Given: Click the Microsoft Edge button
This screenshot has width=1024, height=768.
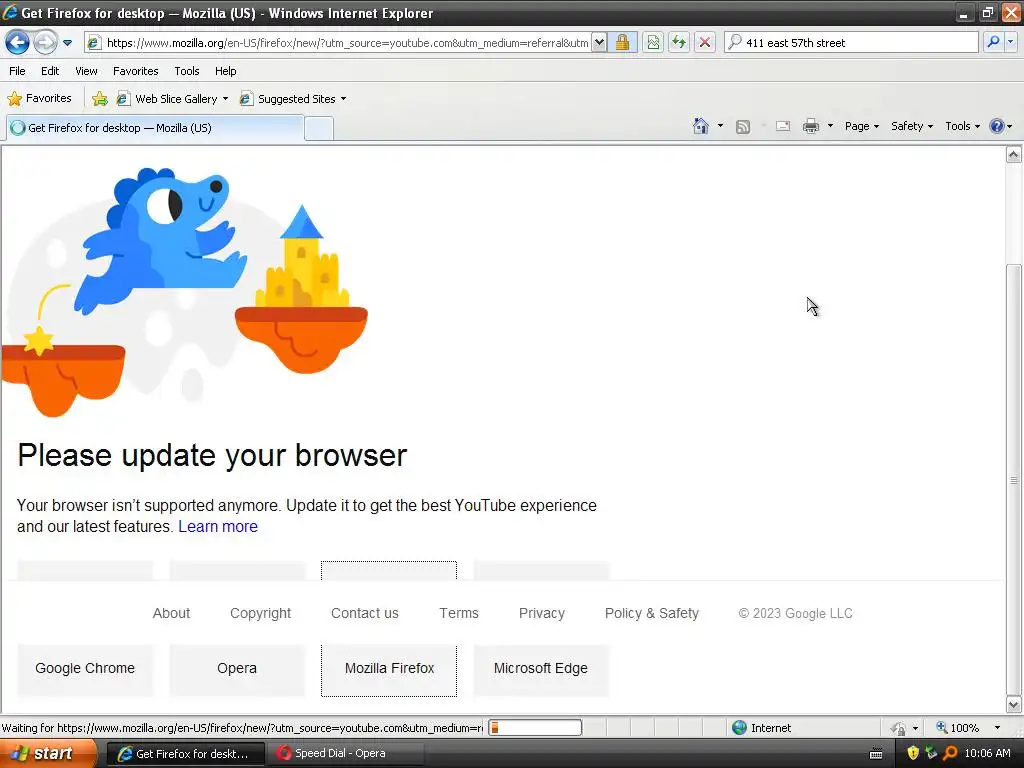Looking at the screenshot, I should (541, 669).
